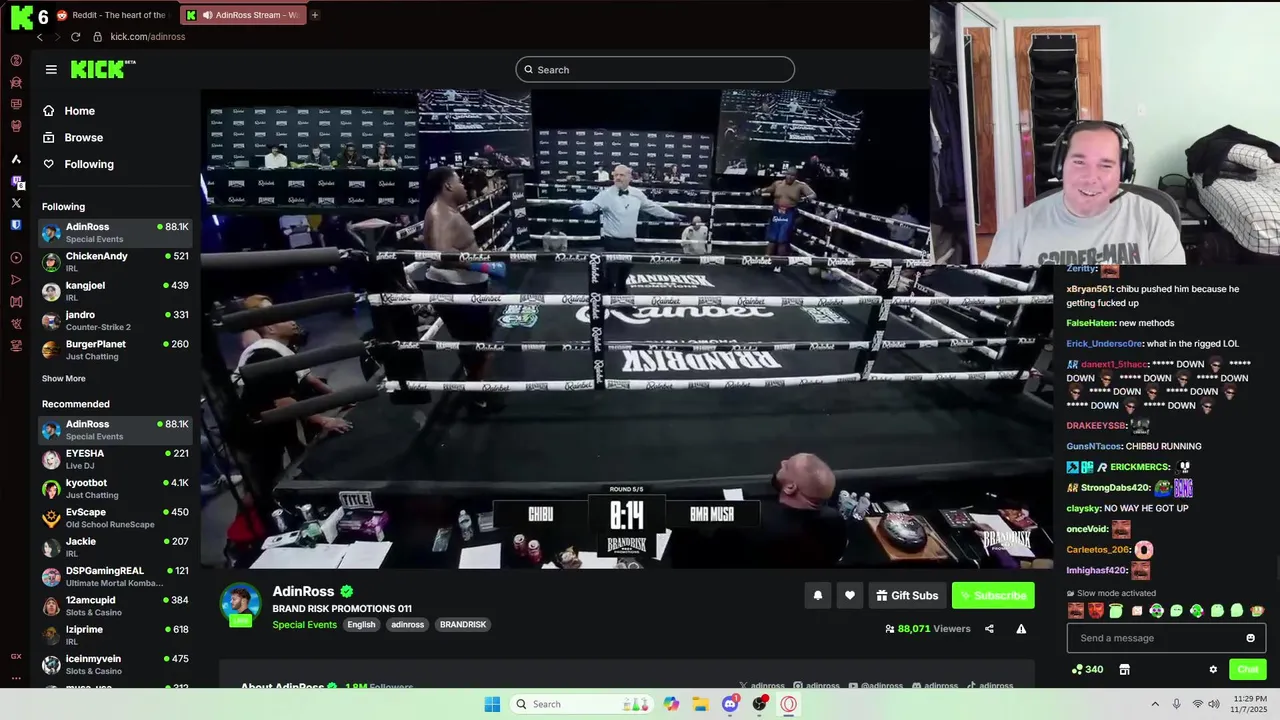The image size is (1280, 720).
Task: Open a new browser tab
Action: [315, 15]
